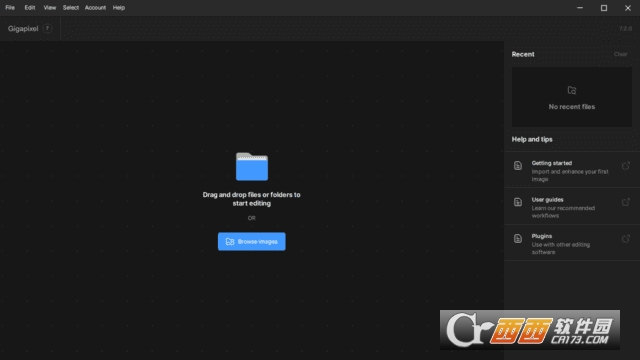Click the 'No recent files' text
This screenshot has height=360, width=640.
571,107
